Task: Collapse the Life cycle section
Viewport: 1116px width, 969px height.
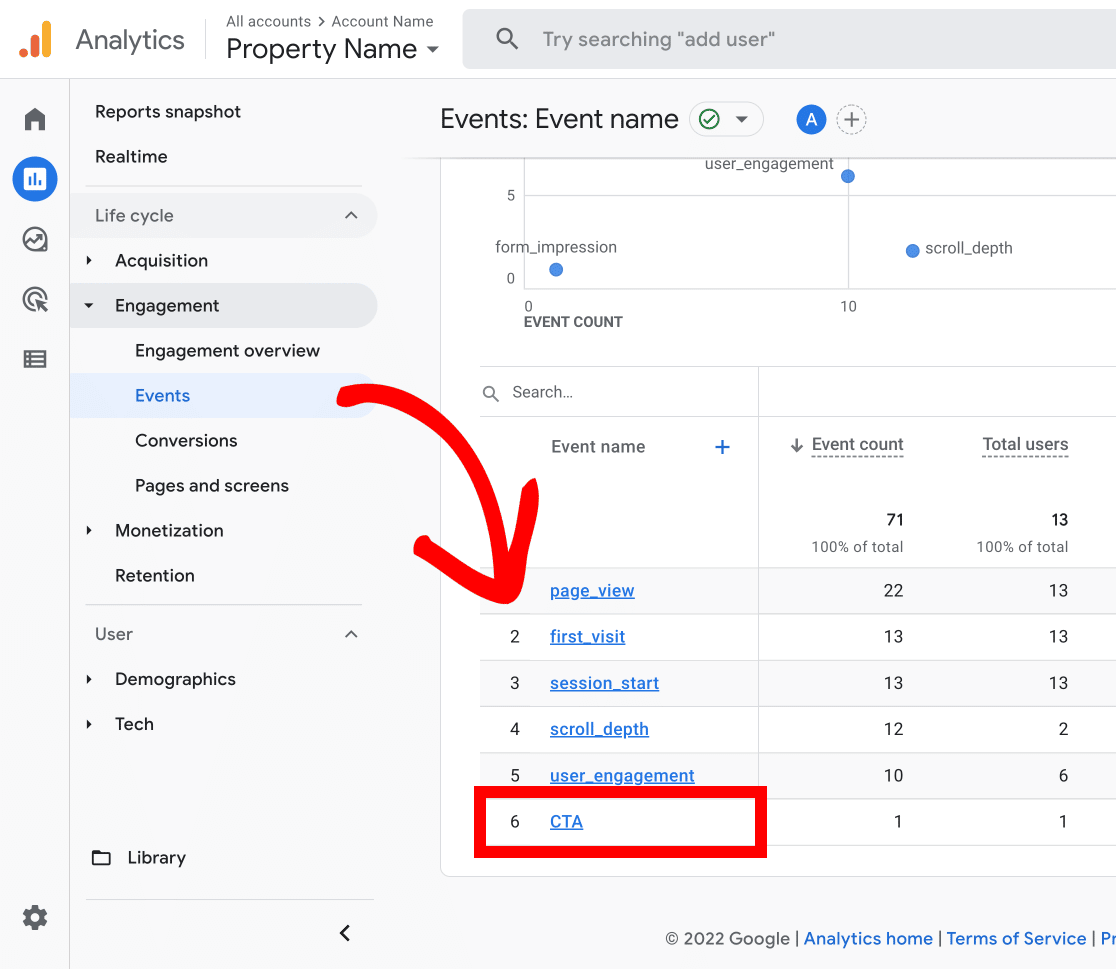Action: (x=351, y=216)
